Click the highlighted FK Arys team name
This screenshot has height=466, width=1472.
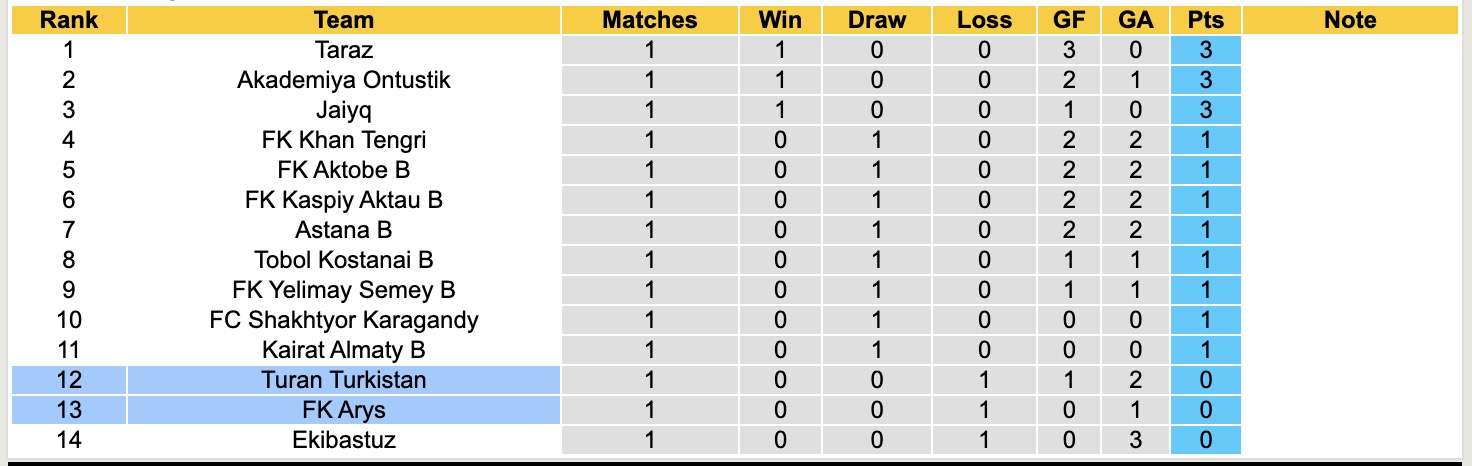pyautogui.click(x=343, y=410)
